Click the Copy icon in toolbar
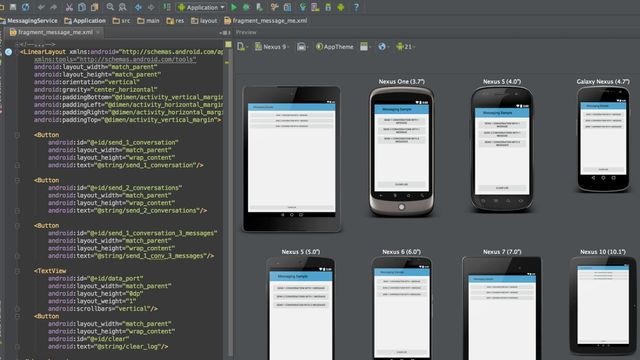The width and height of the screenshot is (640, 360). click(82, 7)
